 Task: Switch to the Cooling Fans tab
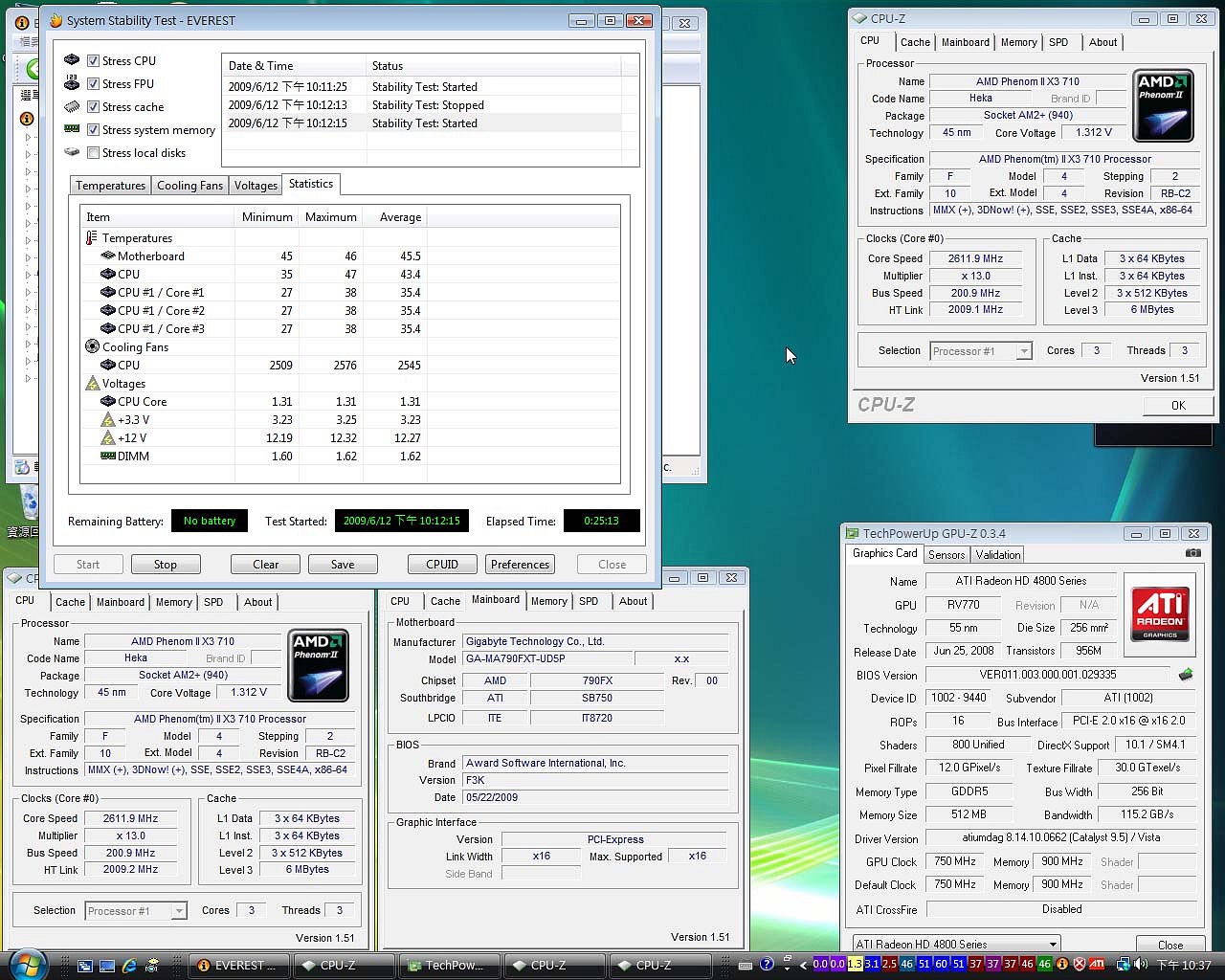(189, 186)
